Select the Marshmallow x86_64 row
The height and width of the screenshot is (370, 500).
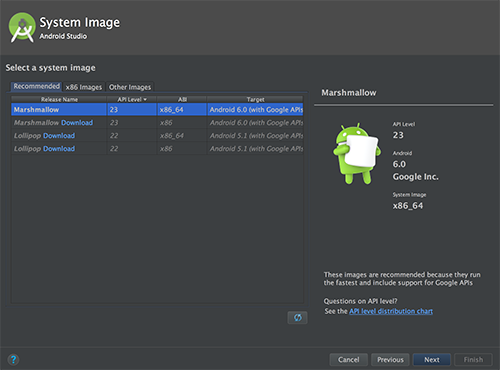157,110
